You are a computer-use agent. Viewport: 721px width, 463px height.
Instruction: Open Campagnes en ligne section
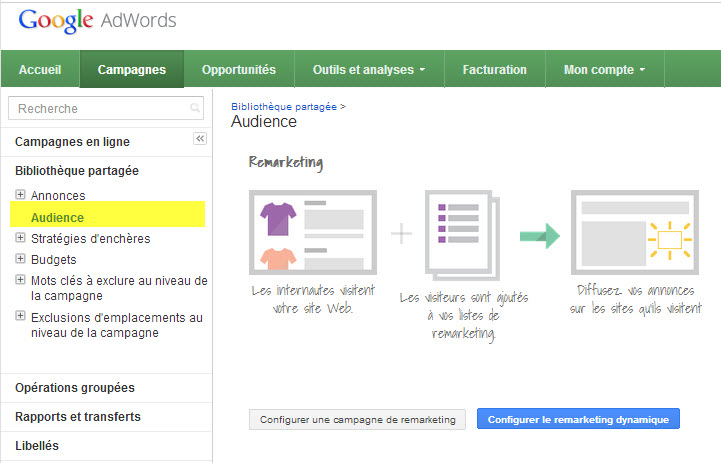pos(72,142)
